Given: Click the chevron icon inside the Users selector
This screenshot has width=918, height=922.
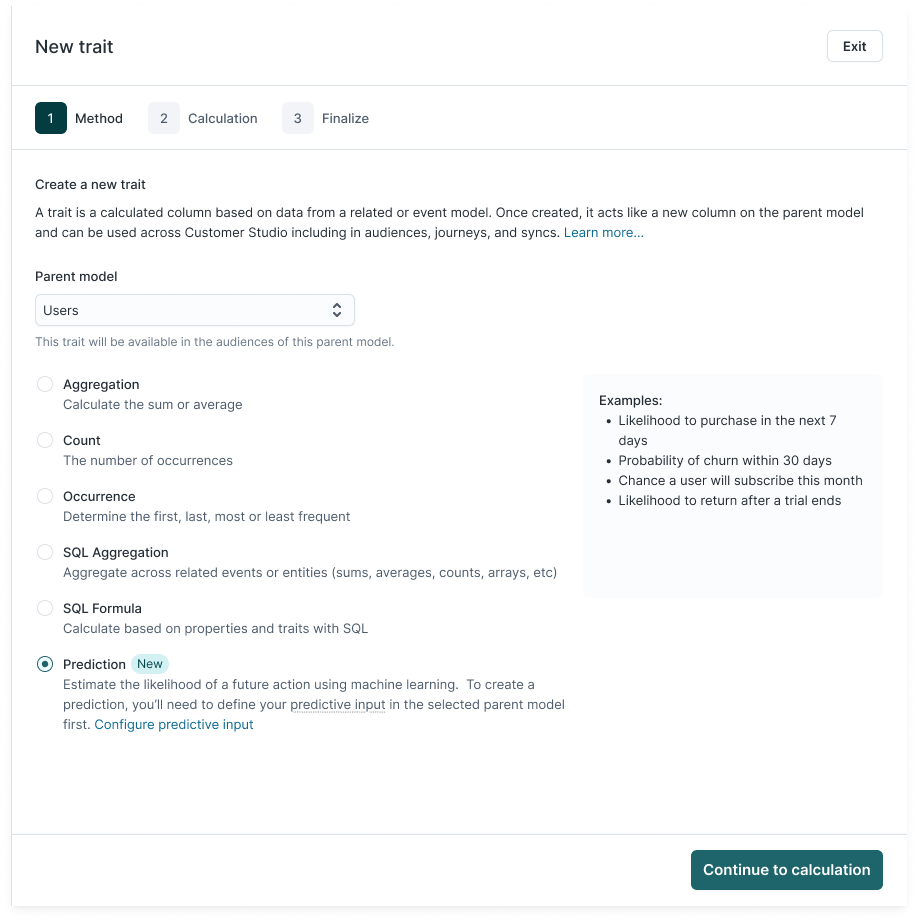Looking at the screenshot, I should (337, 310).
